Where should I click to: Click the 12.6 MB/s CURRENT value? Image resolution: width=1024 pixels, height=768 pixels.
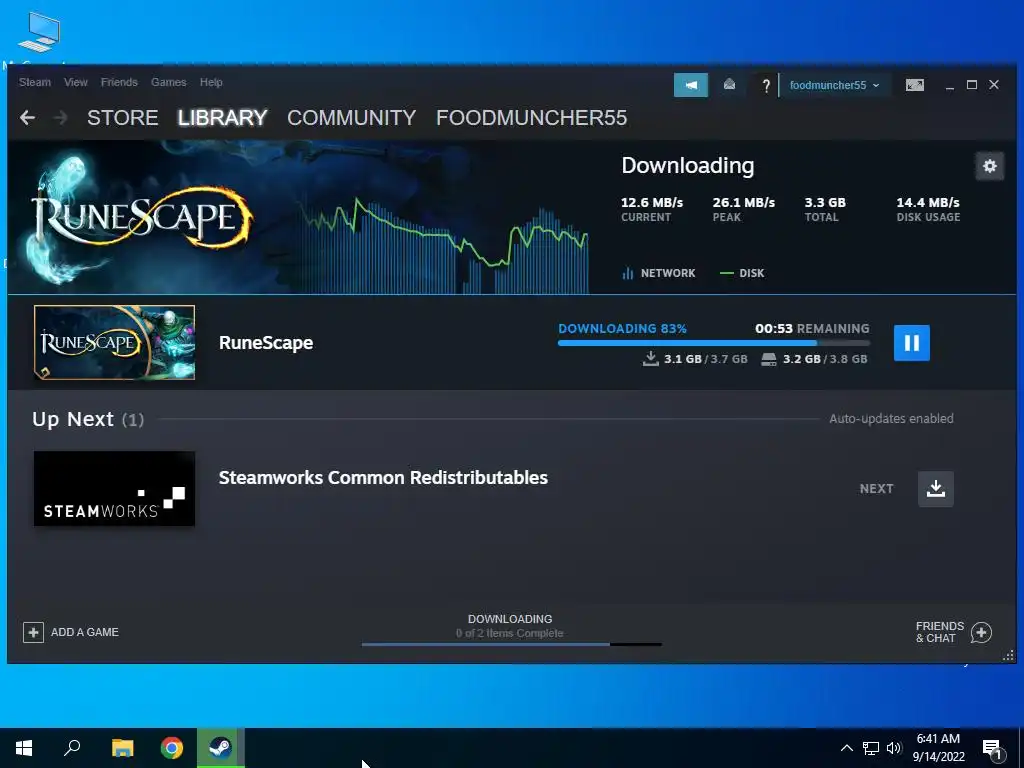[652, 202]
